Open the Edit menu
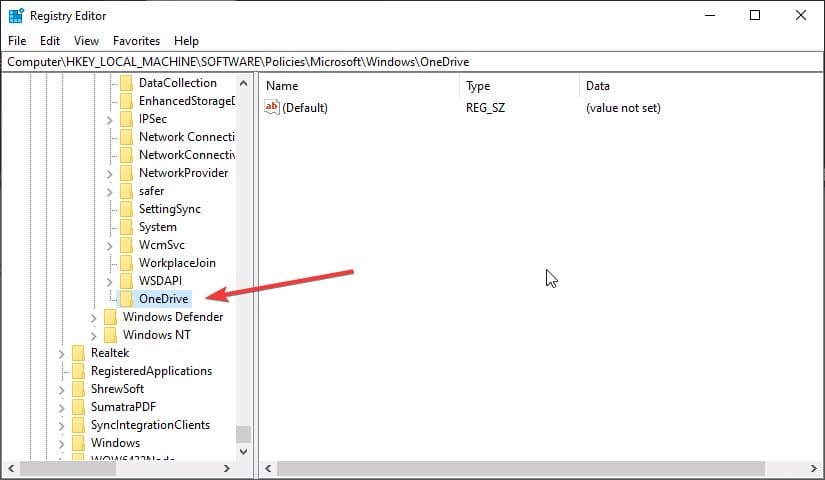The height and width of the screenshot is (480, 825). [x=50, y=41]
